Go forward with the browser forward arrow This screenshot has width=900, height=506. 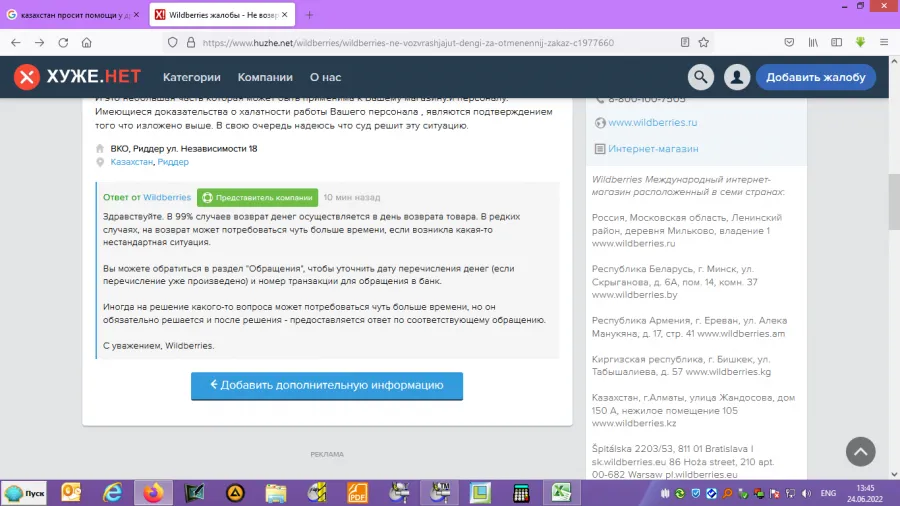39,42
